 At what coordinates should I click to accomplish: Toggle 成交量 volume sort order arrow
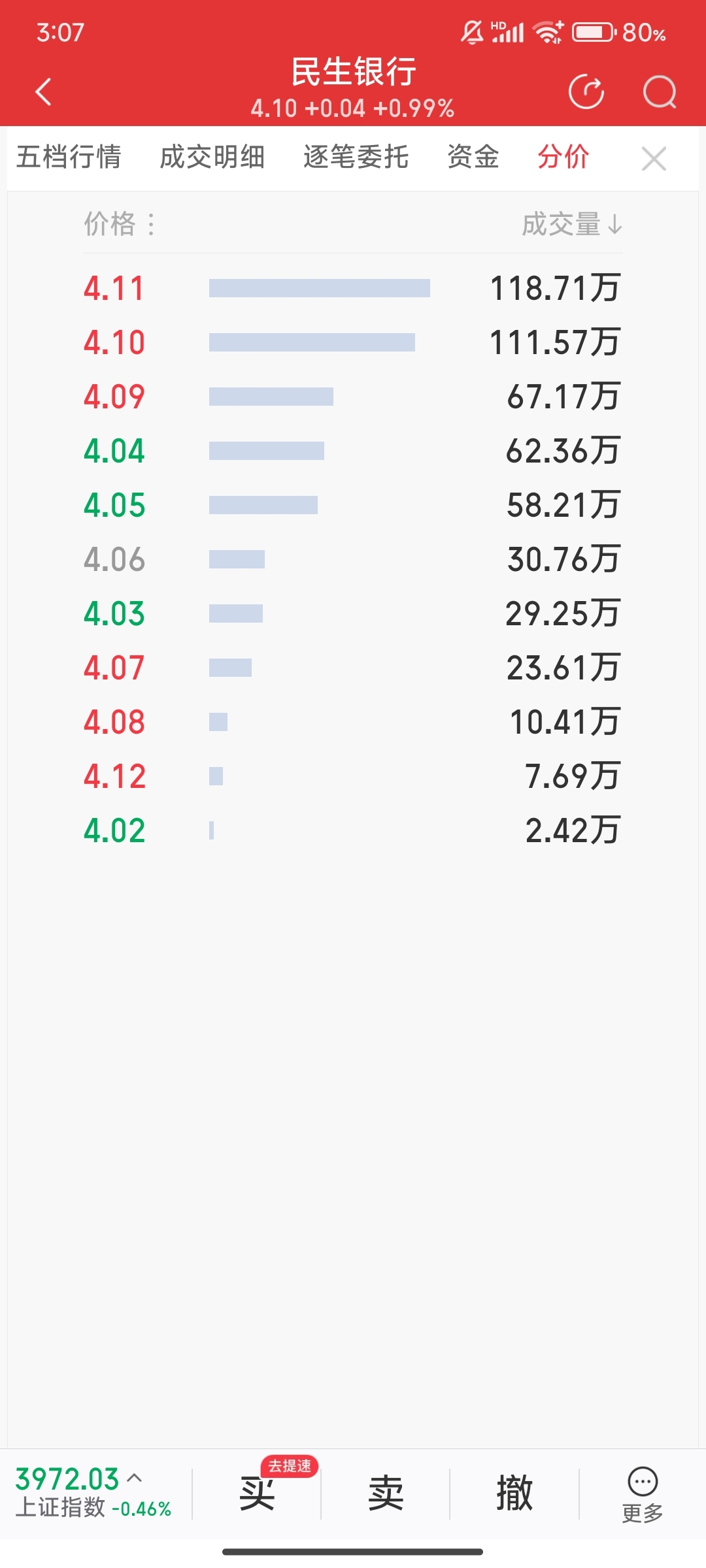pos(614,225)
